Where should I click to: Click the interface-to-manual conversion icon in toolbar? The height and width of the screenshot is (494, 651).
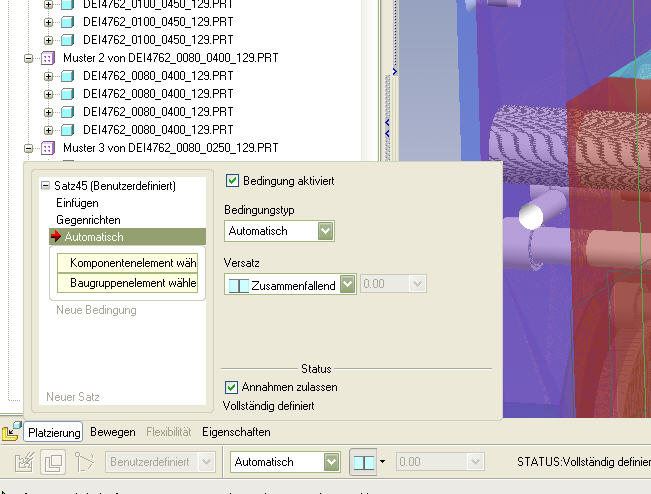pyautogui.click(x=24, y=462)
